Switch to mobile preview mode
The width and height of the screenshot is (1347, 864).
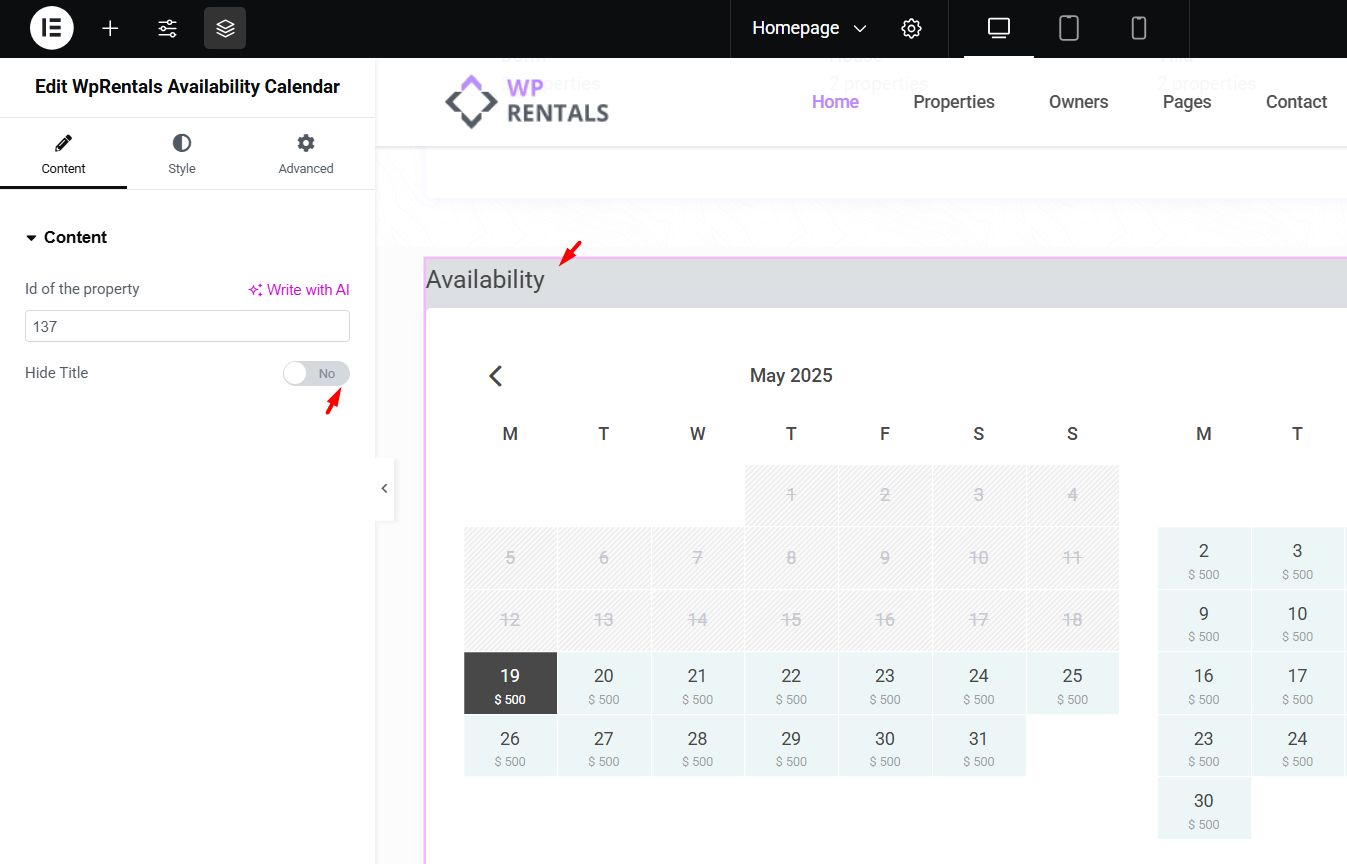pos(1138,28)
